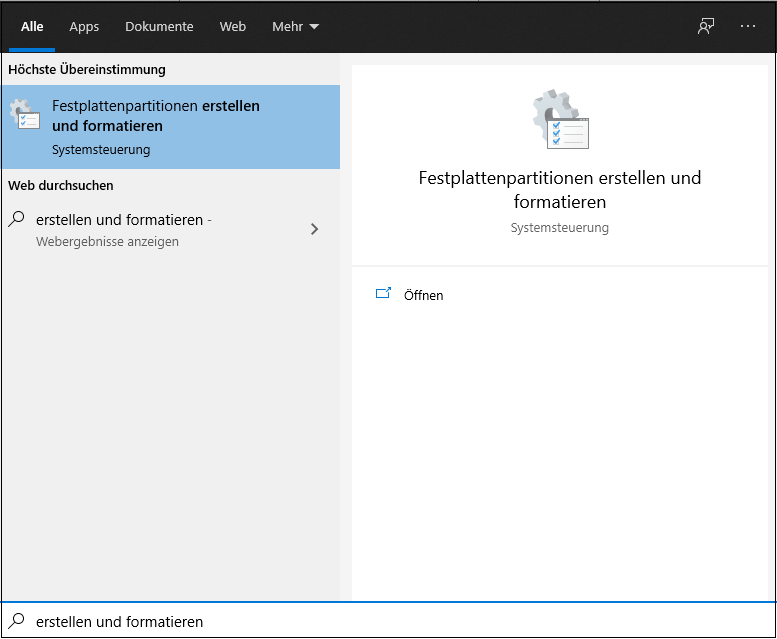Viewport: 777px width, 639px height.
Task: Select the Dokumente tab
Action: [159, 27]
